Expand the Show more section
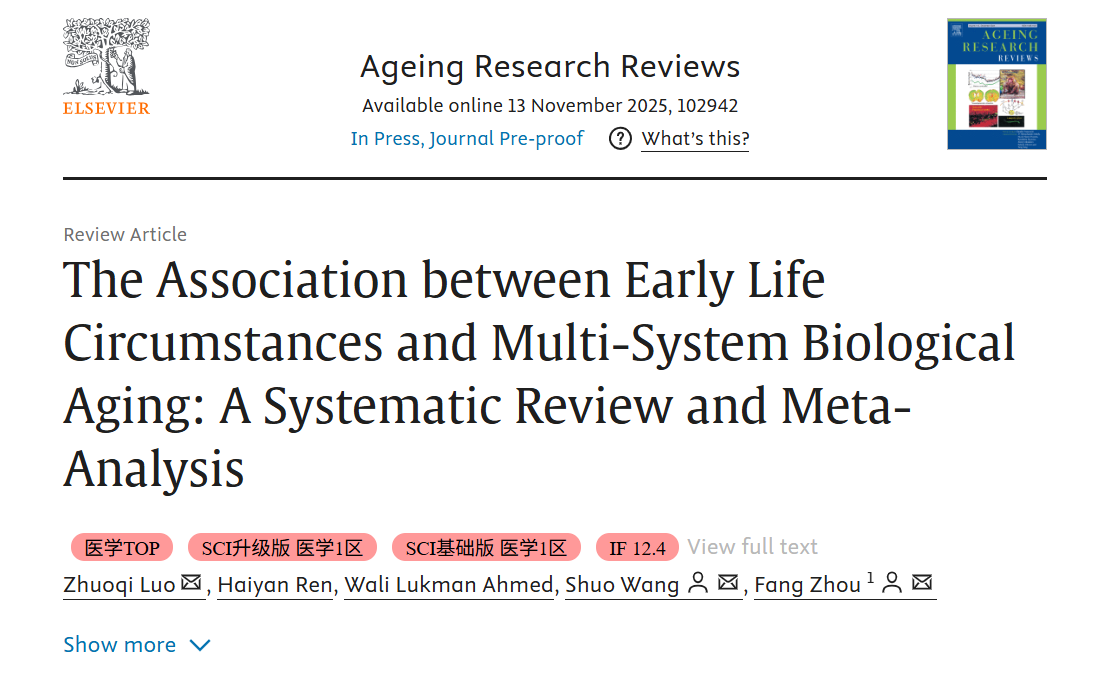The image size is (1095, 680). [120, 645]
